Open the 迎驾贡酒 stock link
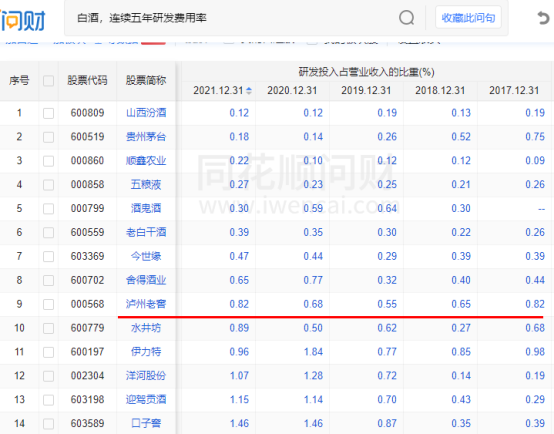 (x=146, y=400)
